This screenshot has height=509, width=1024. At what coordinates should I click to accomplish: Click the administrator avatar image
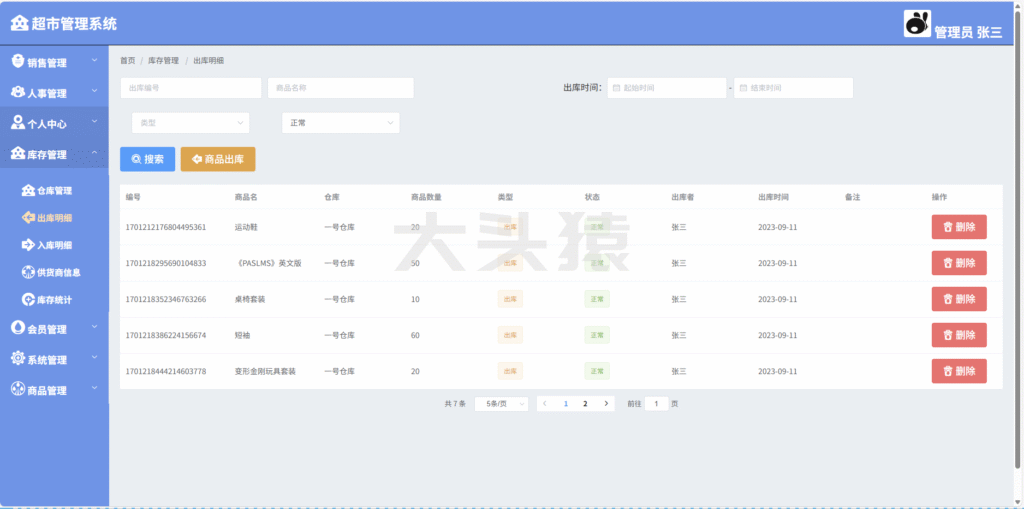(x=917, y=24)
